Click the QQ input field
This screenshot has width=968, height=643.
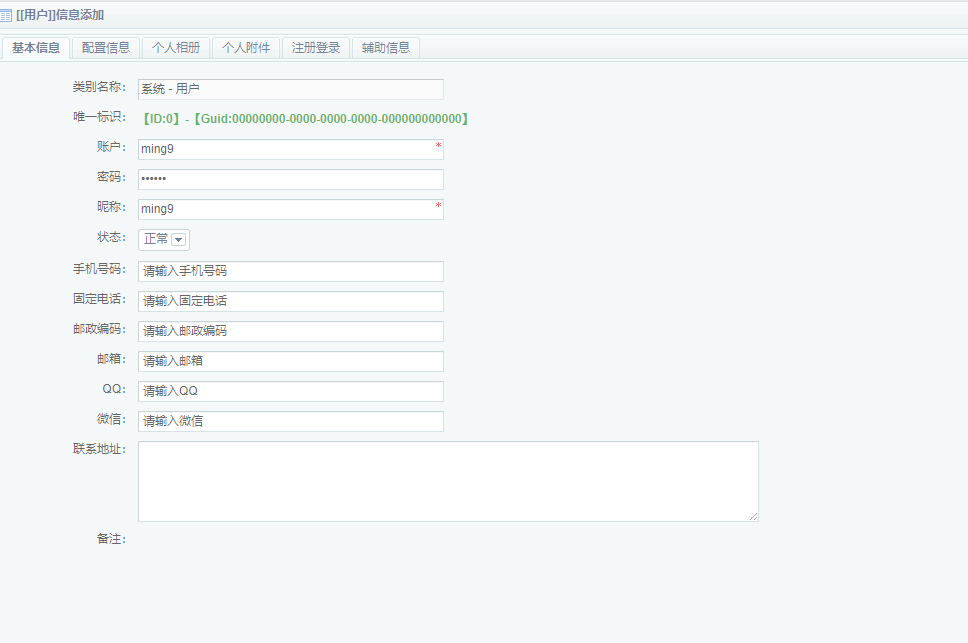coord(290,391)
